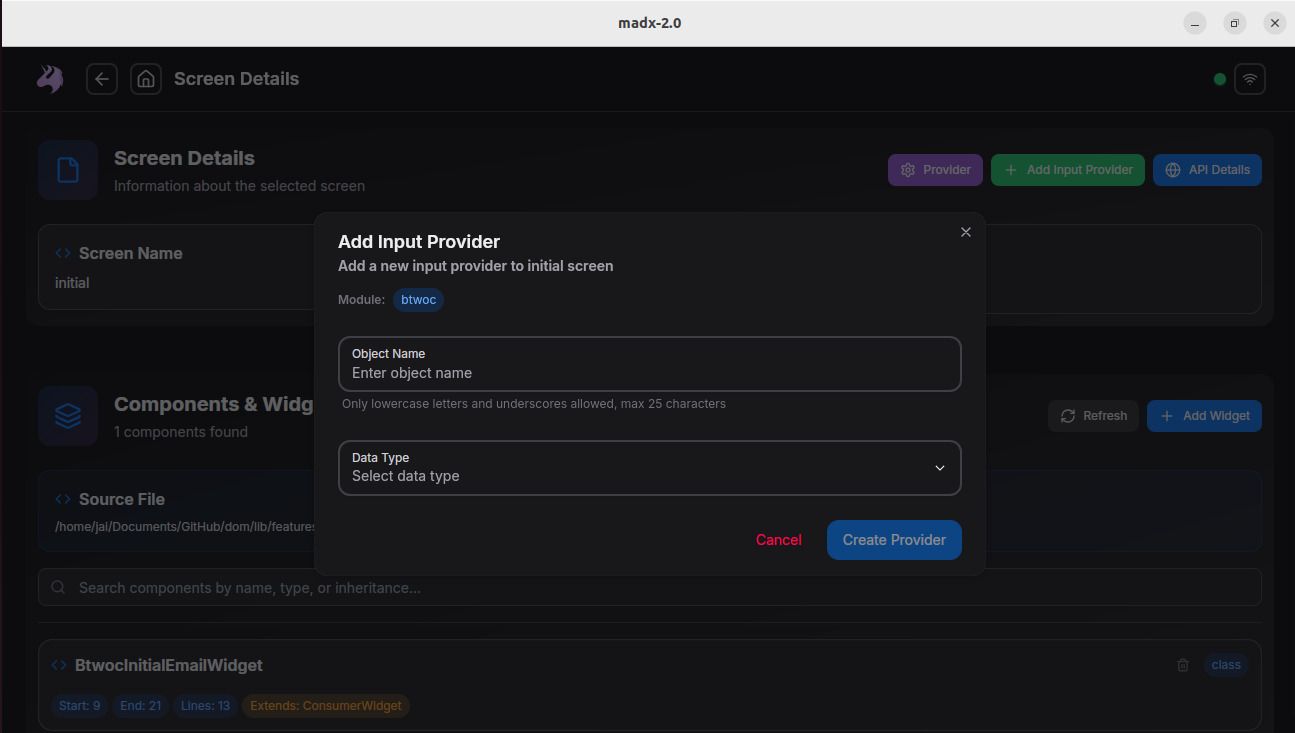
Task: Click the wifi connection status icon
Action: (1249, 79)
